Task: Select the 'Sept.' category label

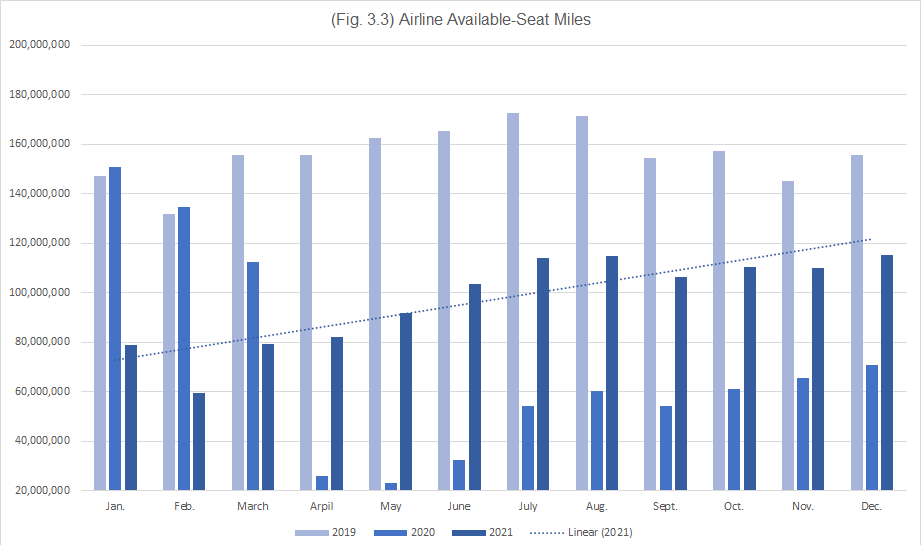Action: pos(665,506)
